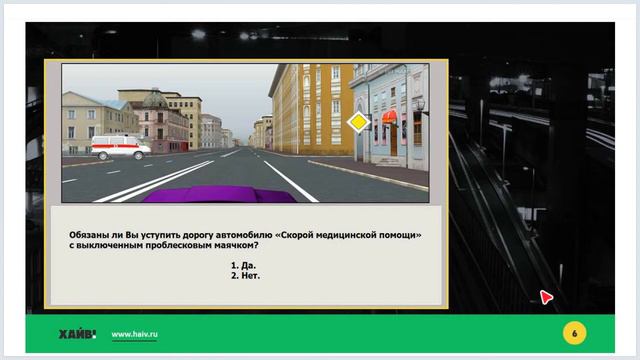The image size is (640, 360).
Task: Click the question text about "Скорой медицинской помощи"
Action: [245, 240]
